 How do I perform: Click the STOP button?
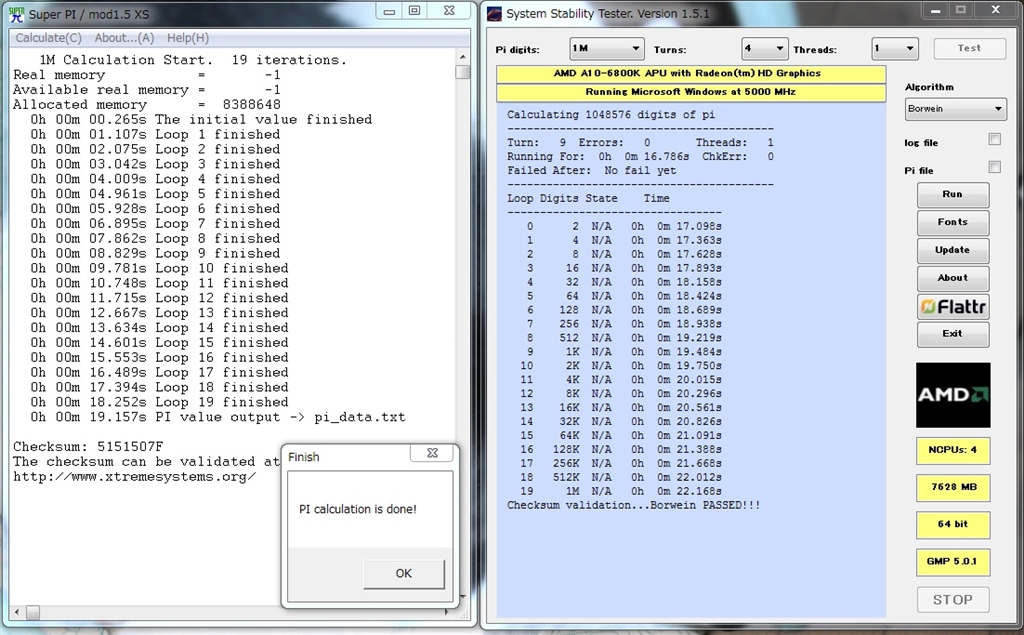(x=953, y=600)
